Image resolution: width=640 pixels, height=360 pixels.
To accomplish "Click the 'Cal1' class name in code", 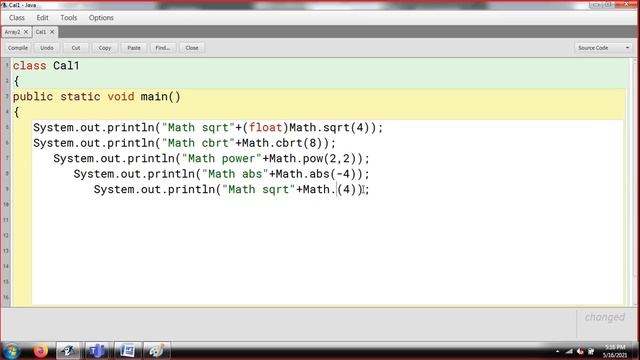I will [66, 66].
